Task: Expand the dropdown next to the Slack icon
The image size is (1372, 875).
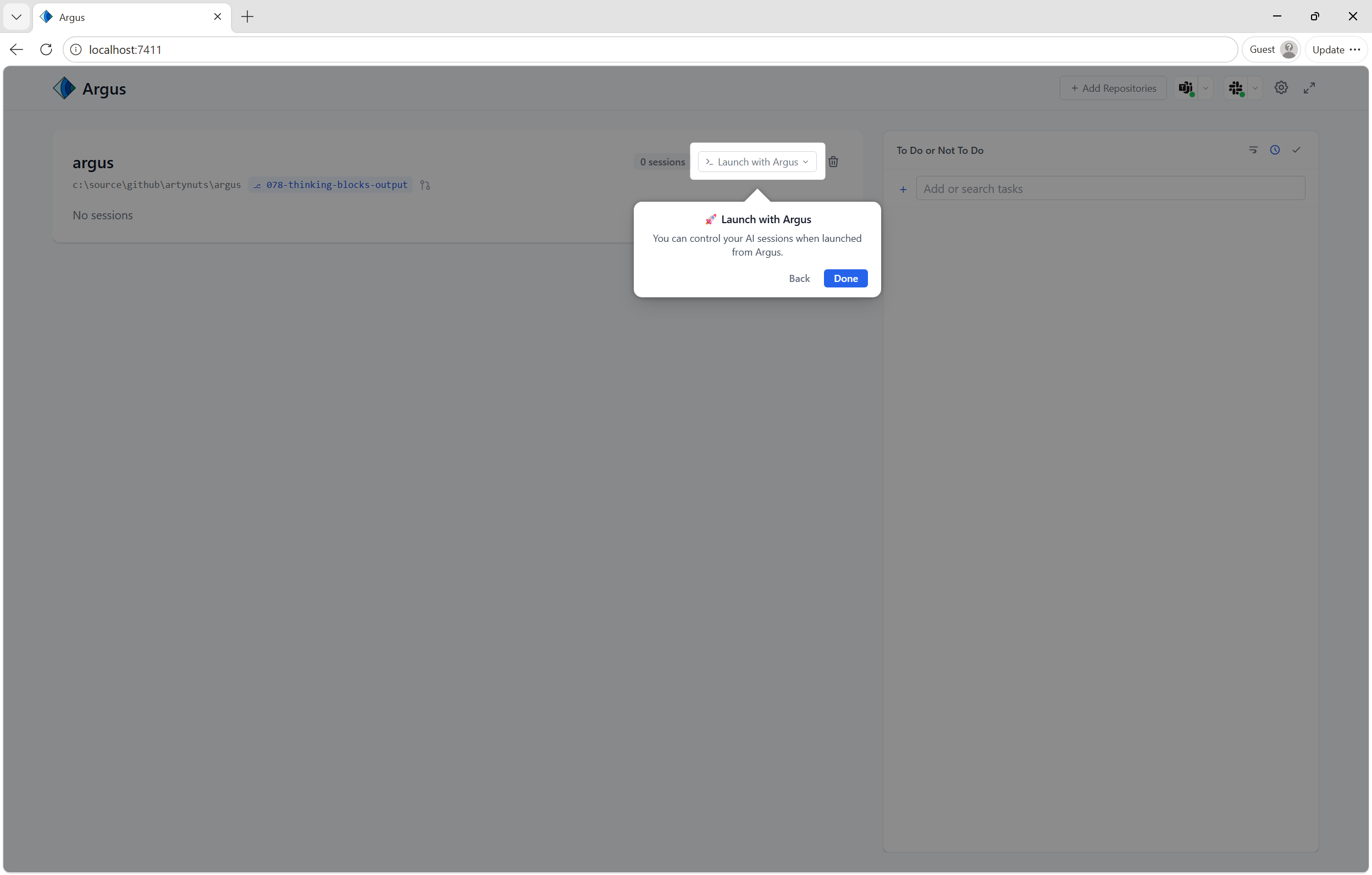Action: 1255,88
